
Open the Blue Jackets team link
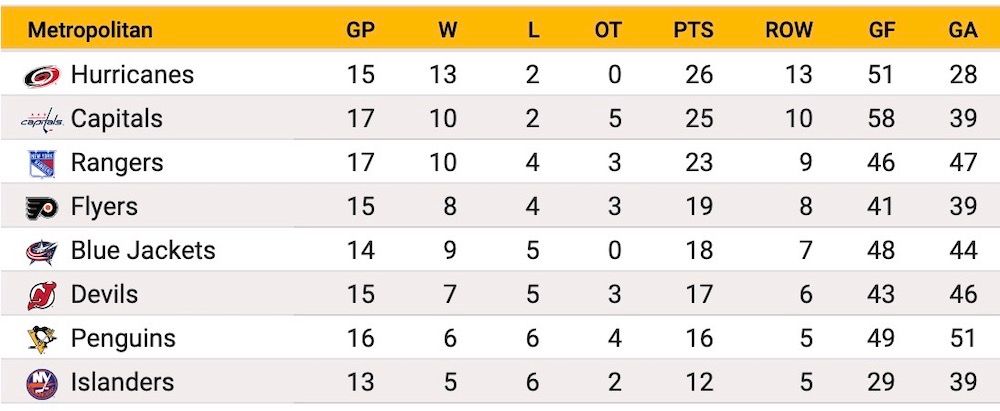(x=143, y=251)
